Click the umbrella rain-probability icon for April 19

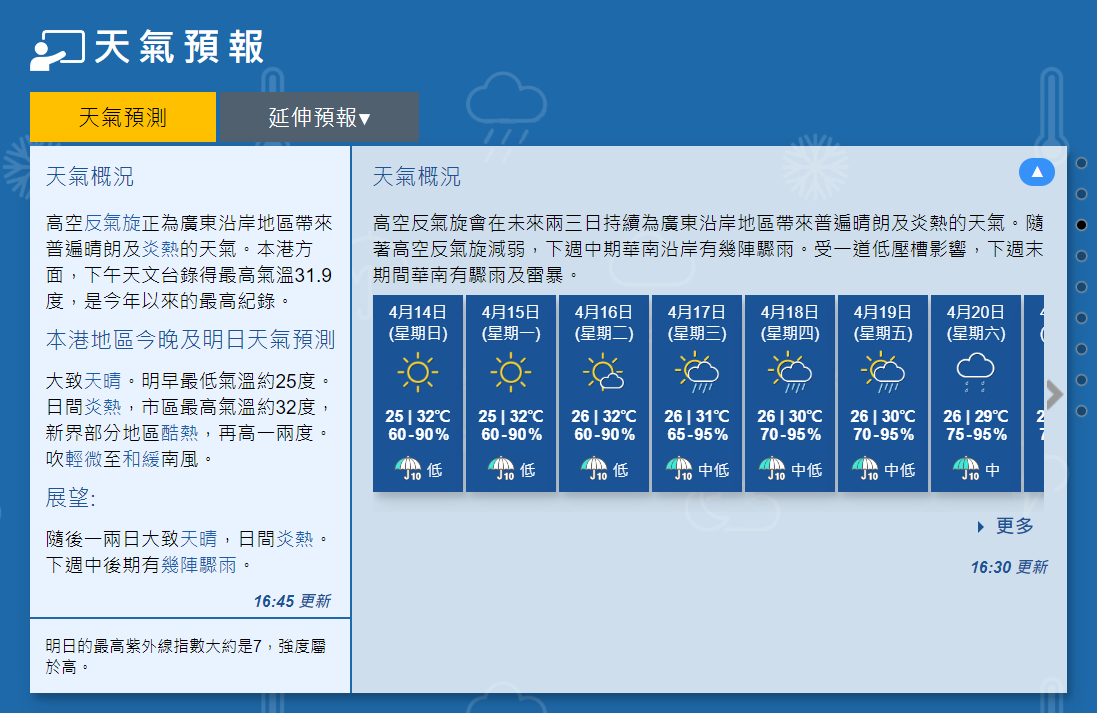pos(866,468)
